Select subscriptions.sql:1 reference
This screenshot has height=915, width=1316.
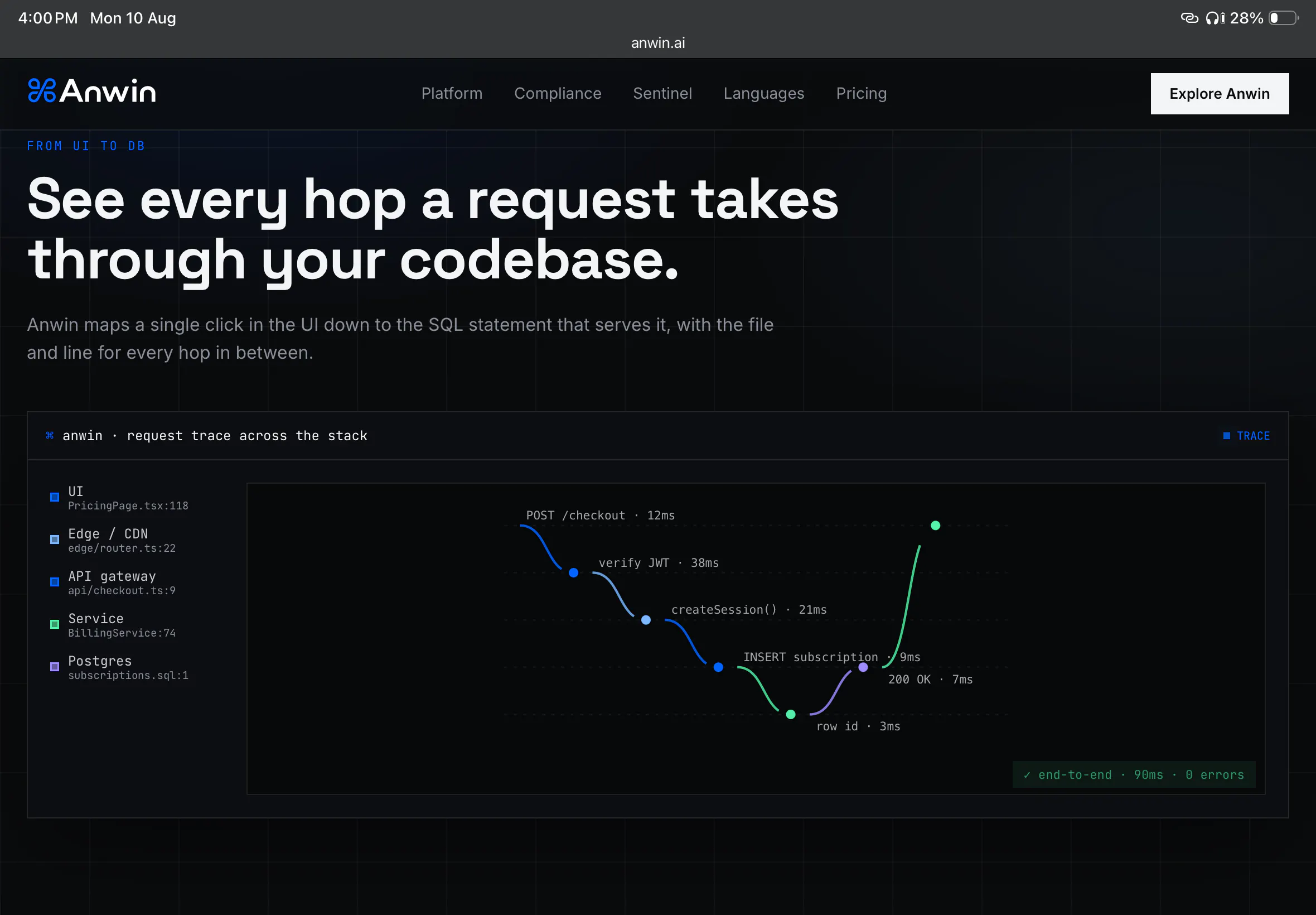tap(128, 675)
